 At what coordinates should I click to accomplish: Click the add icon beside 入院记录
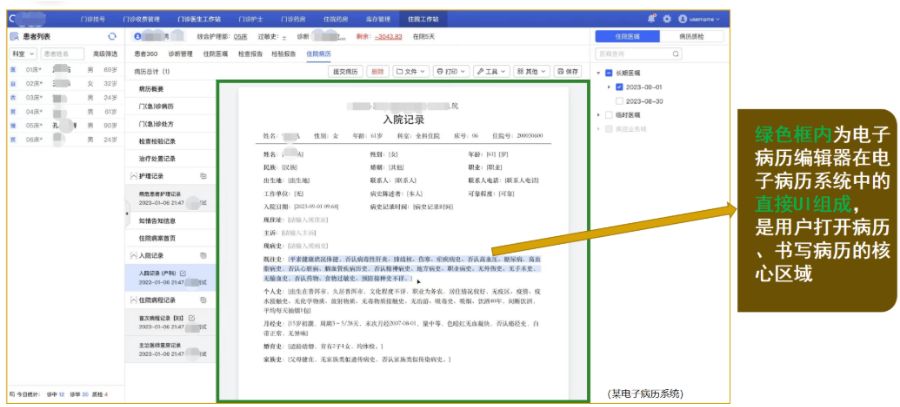(x=203, y=255)
